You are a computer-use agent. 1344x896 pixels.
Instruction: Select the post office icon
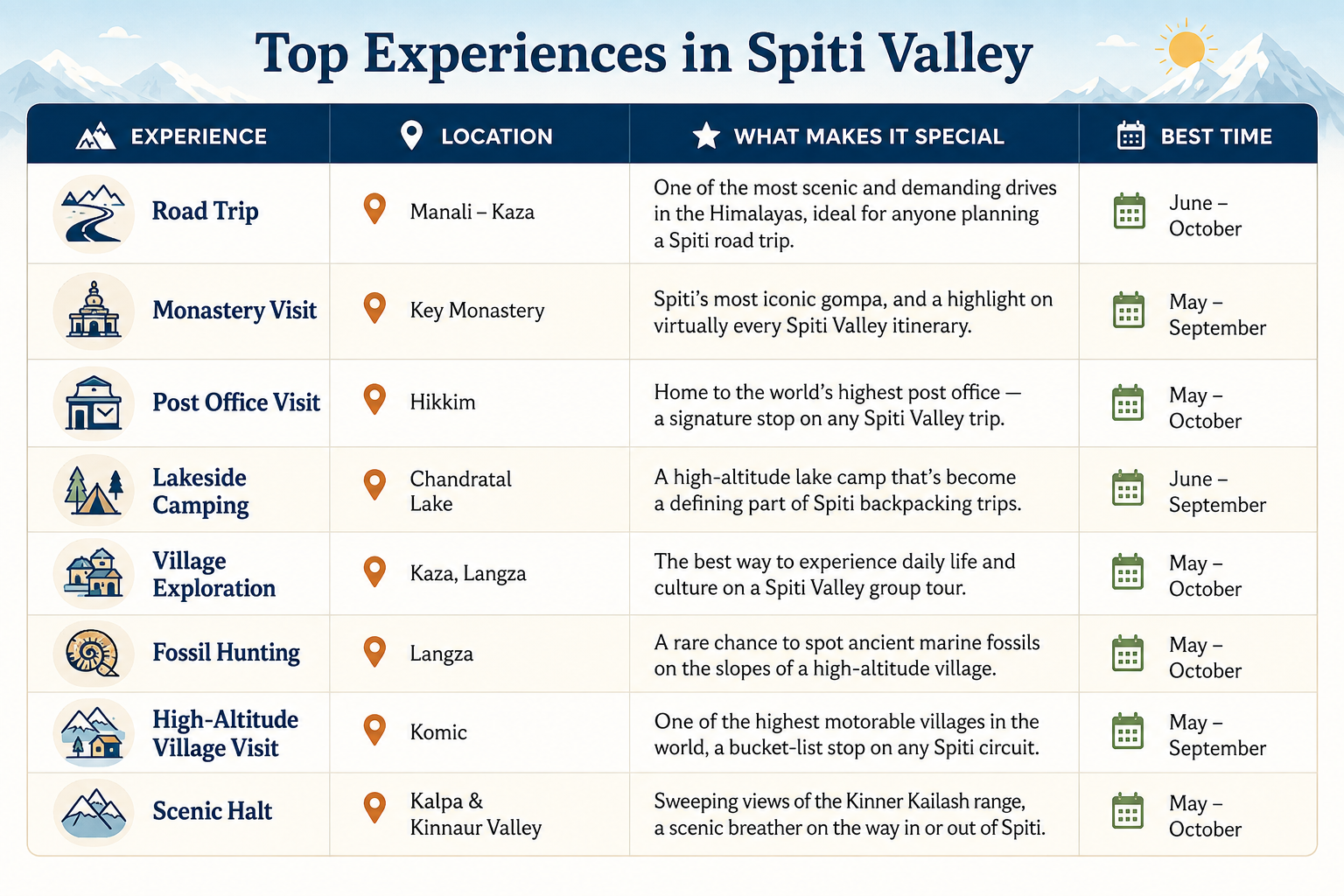pyautogui.click(x=94, y=402)
